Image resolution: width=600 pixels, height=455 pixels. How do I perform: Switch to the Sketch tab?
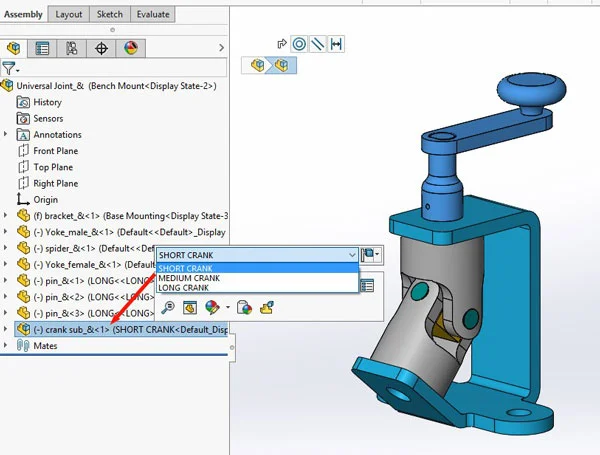click(x=109, y=15)
